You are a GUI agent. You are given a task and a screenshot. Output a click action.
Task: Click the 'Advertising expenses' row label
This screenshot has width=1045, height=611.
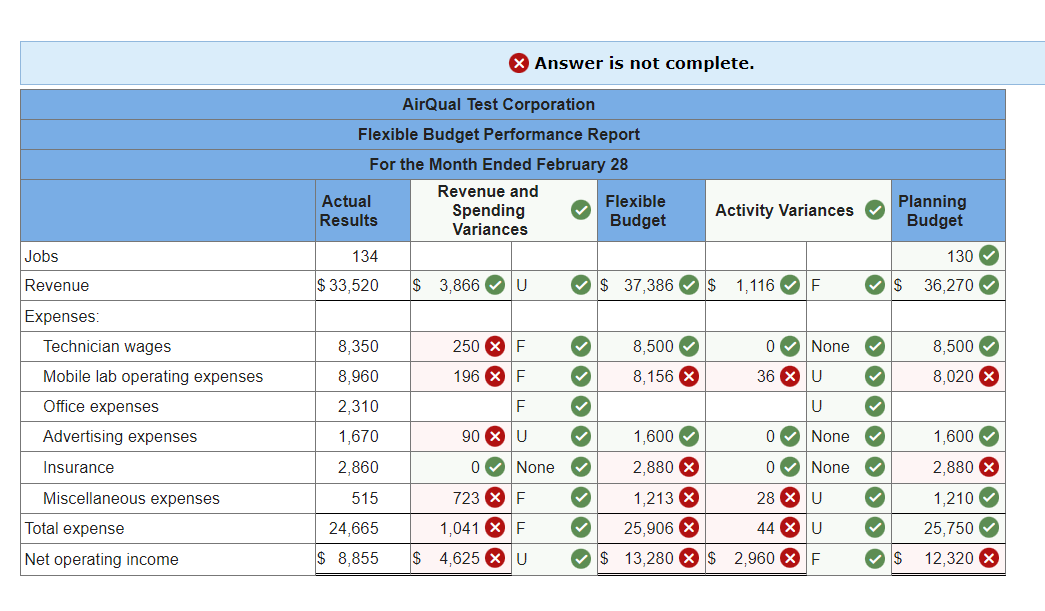tap(120, 436)
